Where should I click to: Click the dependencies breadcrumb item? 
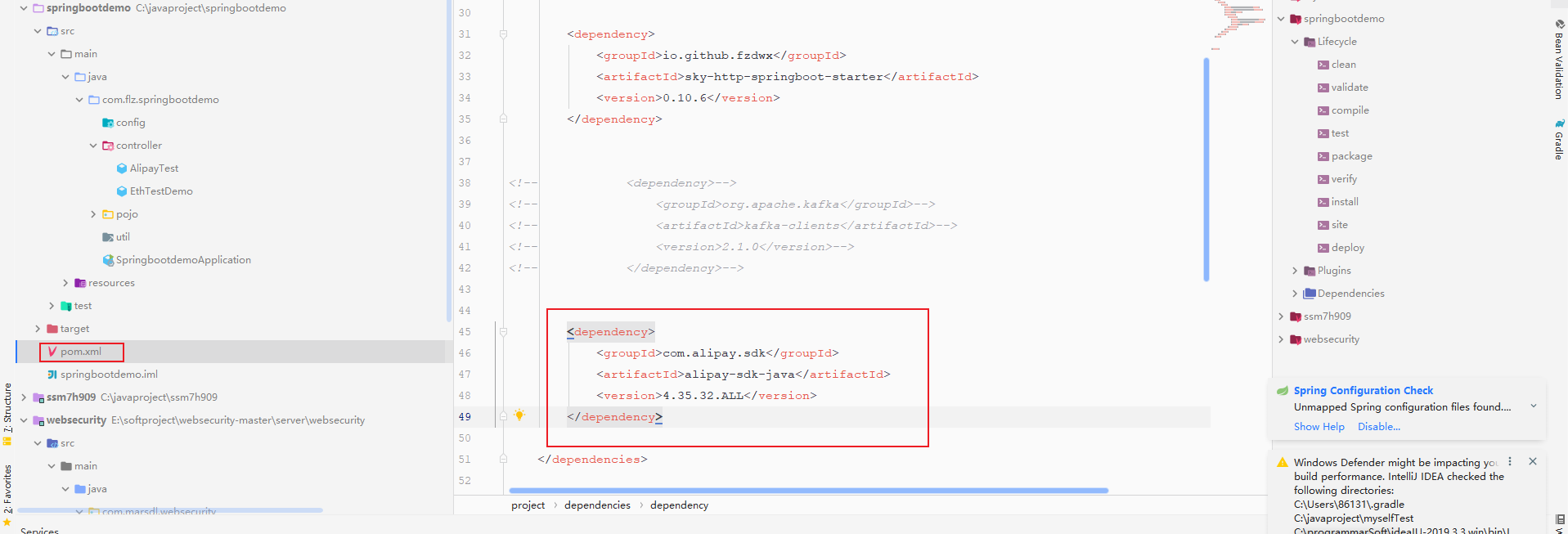597,505
